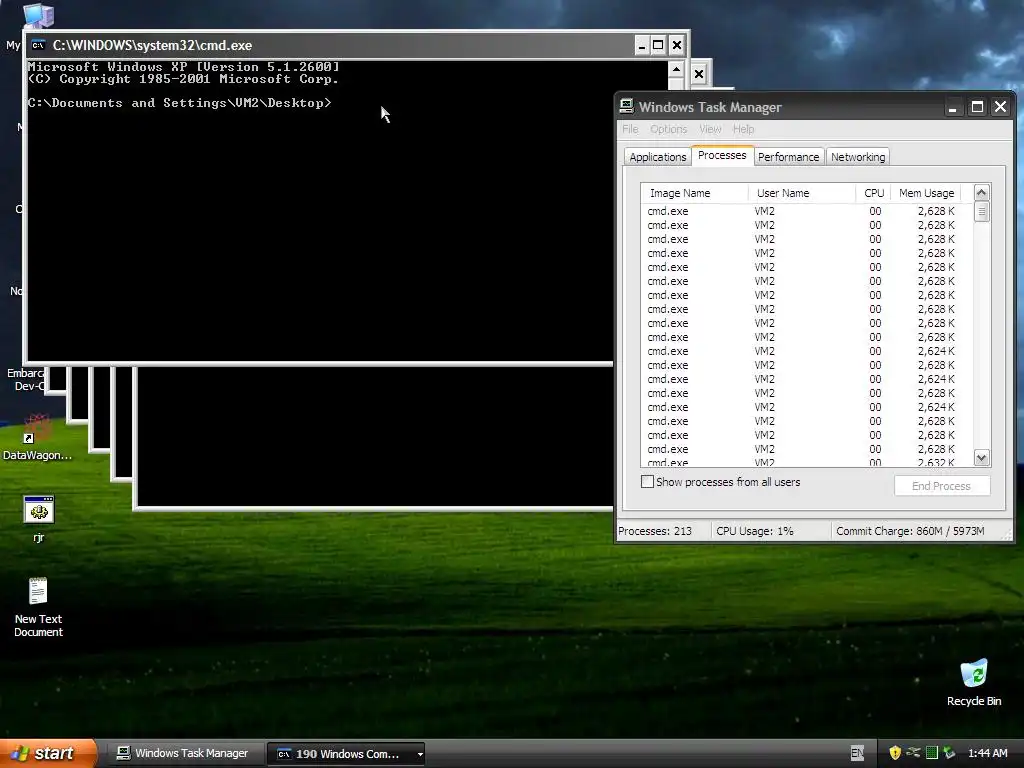
Task: Click the EN language bar indicator
Action: (857, 753)
